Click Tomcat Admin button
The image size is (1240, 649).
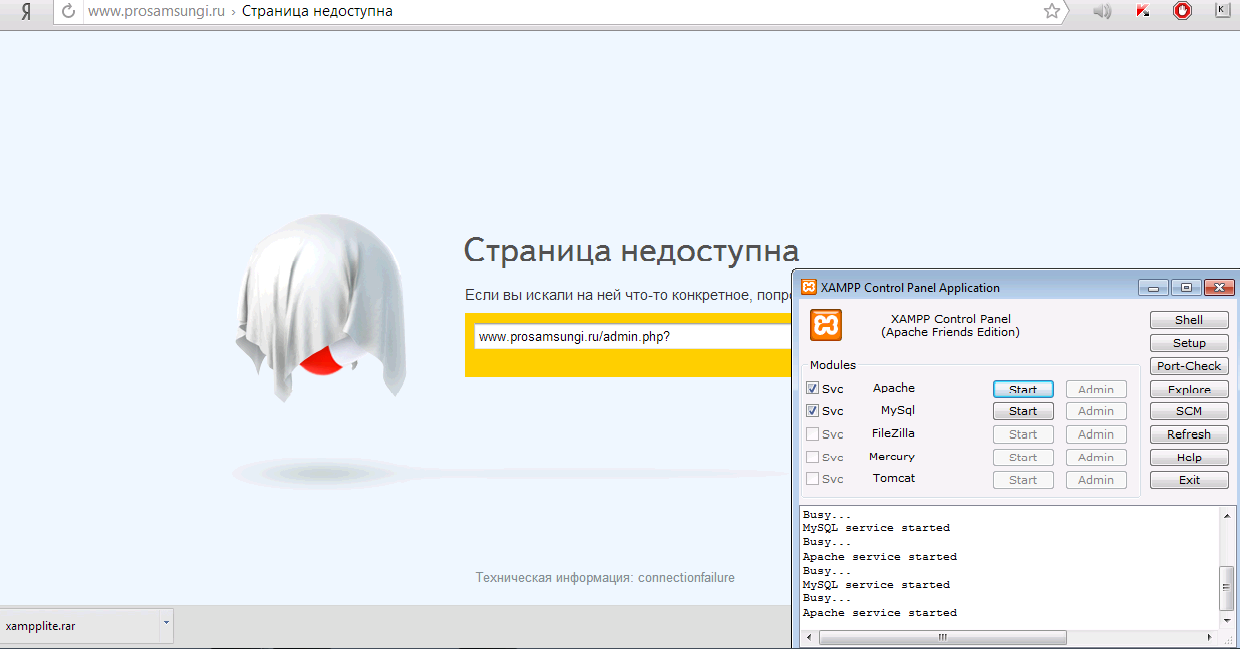tap(1096, 480)
